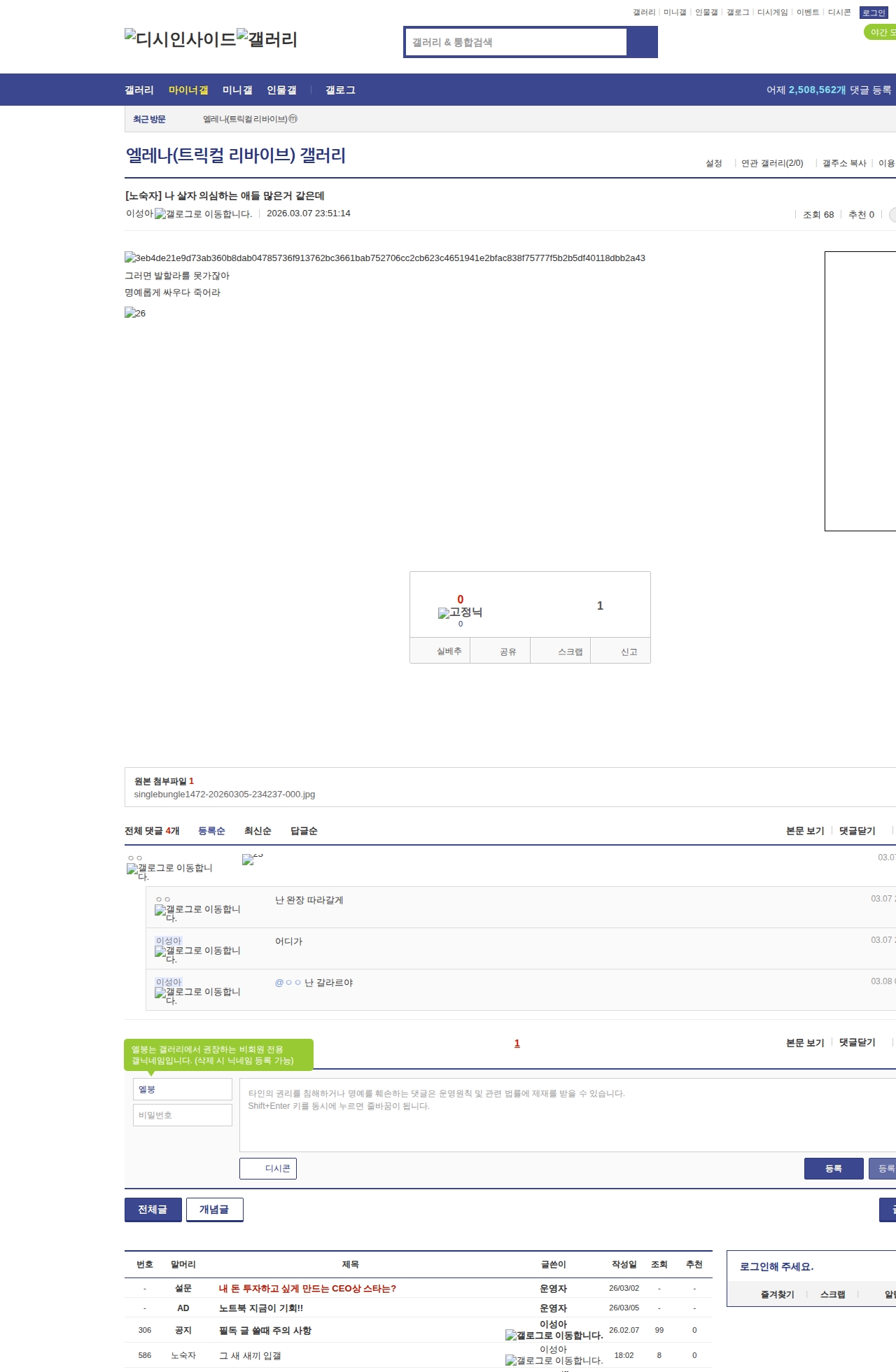Viewport: 896px width, 1372px height.
Task: Focus the 비밀번호 password field
Action: pyautogui.click(x=183, y=1115)
